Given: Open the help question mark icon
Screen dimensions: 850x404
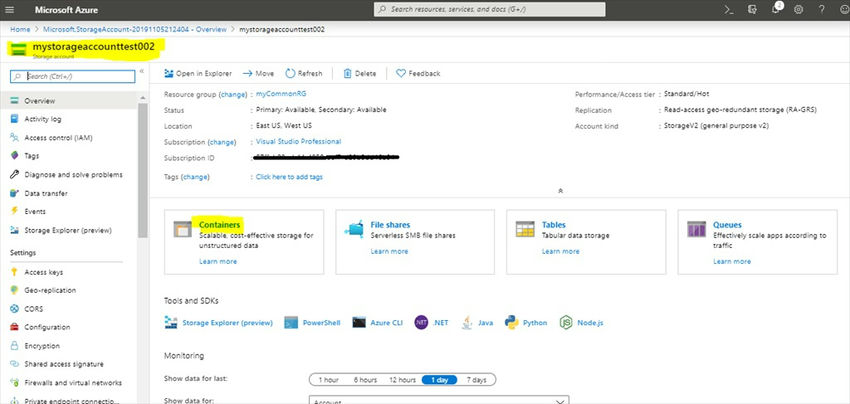Looking at the screenshot, I should tap(822, 10).
